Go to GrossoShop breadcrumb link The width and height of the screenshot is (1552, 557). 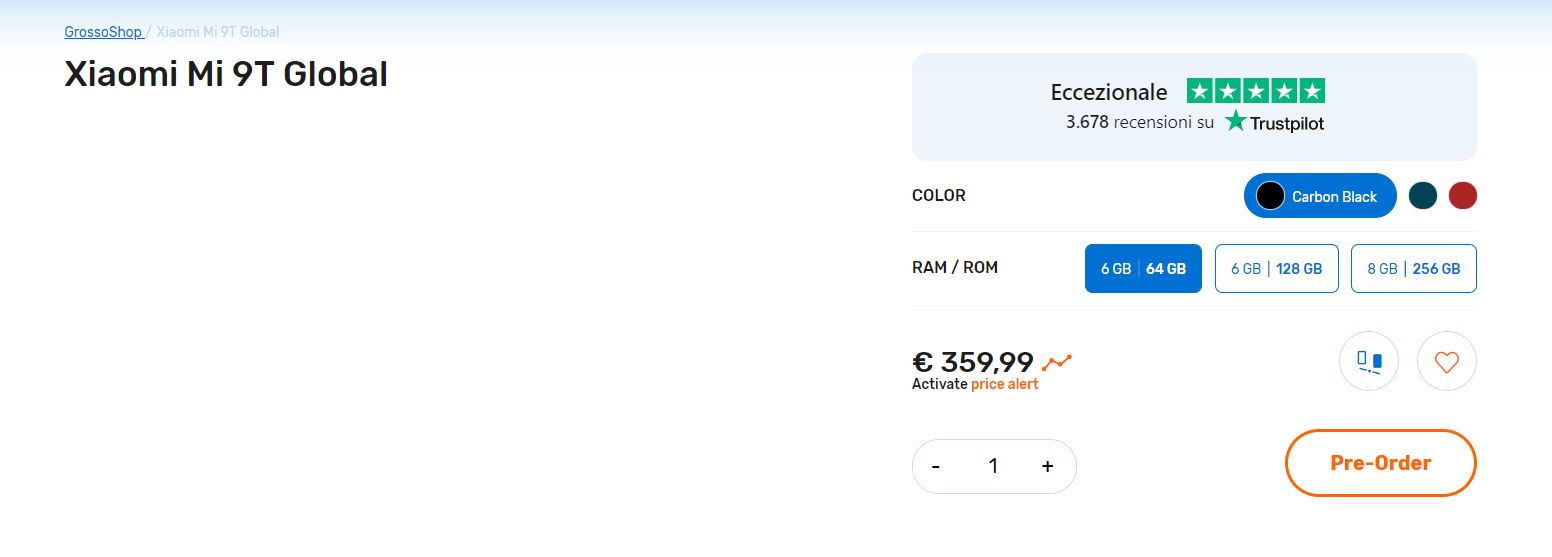point(103,32)
